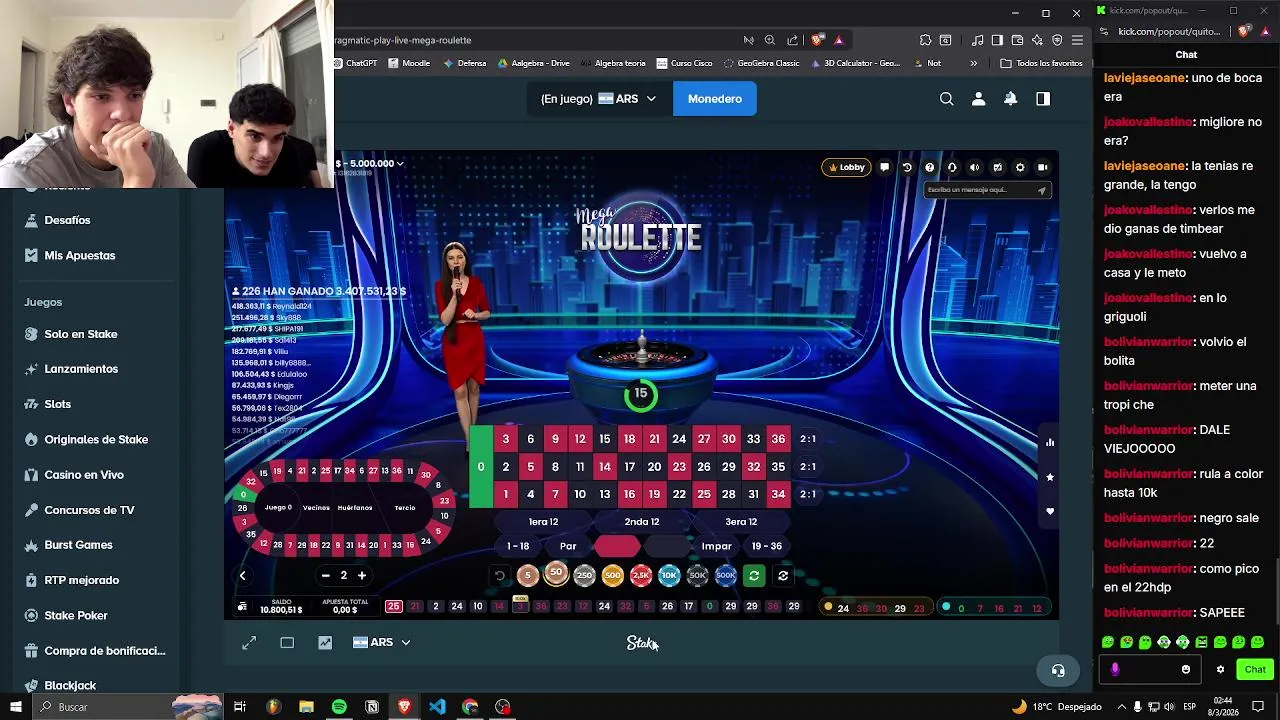This screenshot has height=720, width=1280.
Task: Click the Monedero button
Action: (x=714, y=99)
